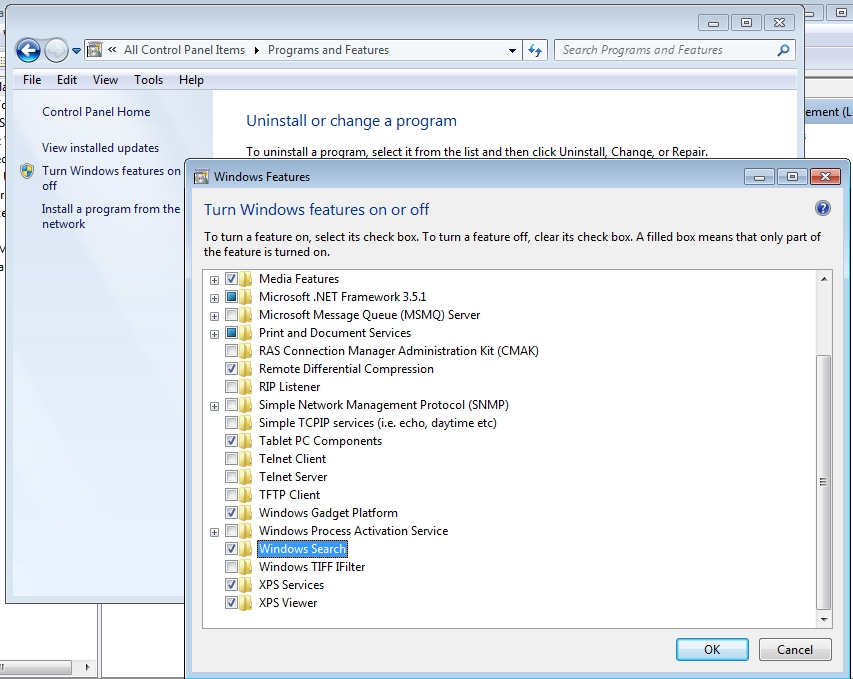The width and height of the screenshot is (853, 679).
Task: Uncheck Tablet PC Components checkbox
Action: [x=231, y=441]
